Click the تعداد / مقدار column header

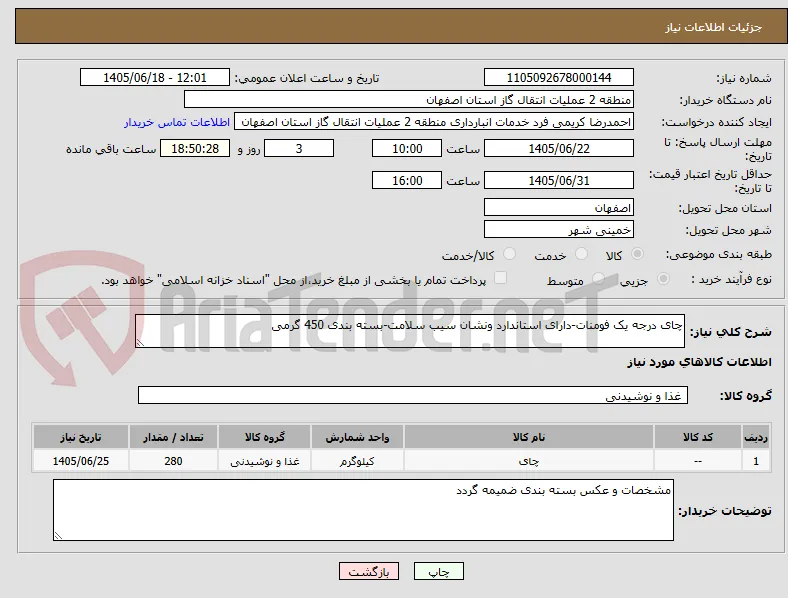tap(173, 437)
